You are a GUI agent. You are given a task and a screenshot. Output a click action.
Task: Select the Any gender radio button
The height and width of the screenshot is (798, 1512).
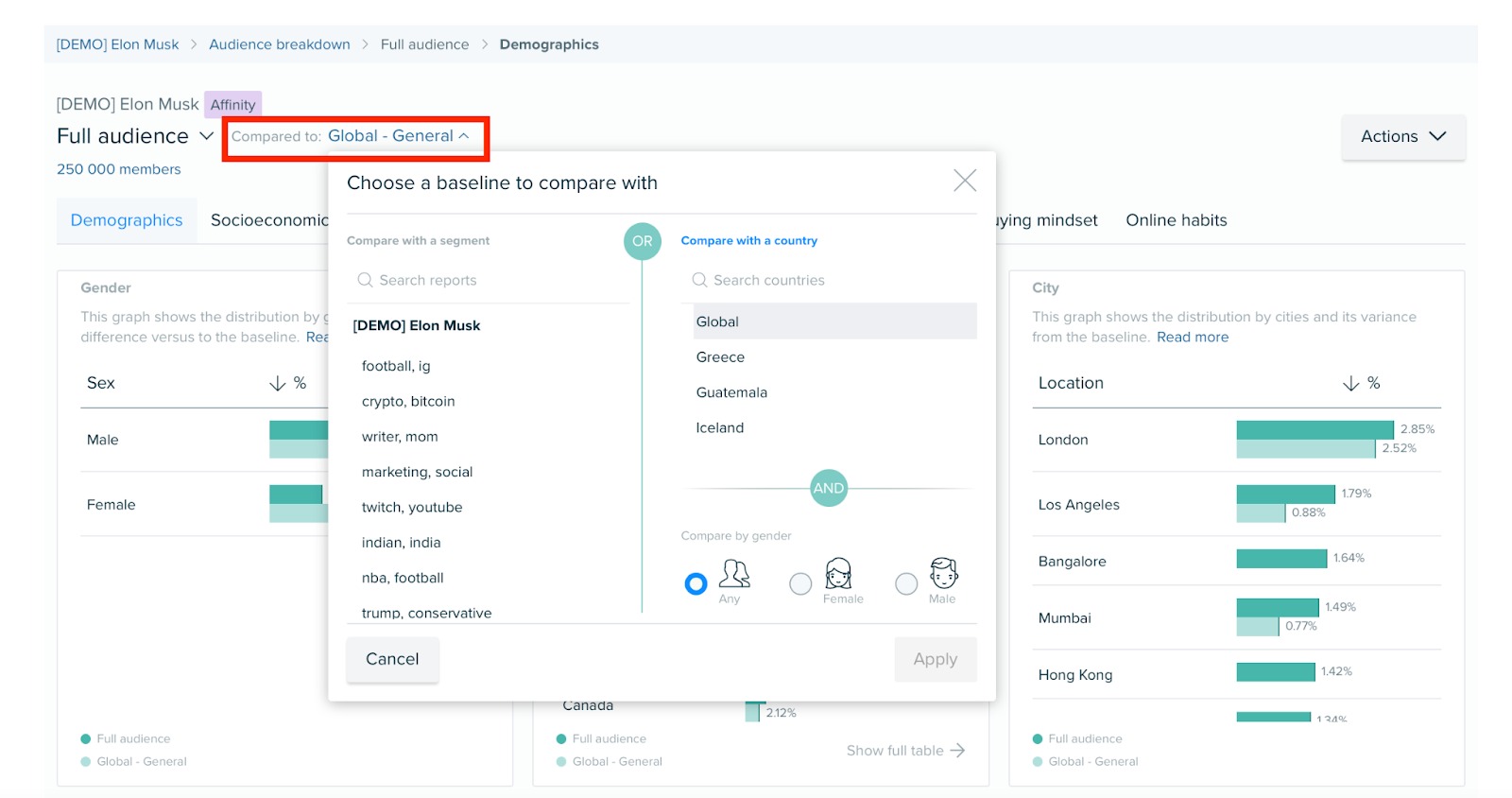point(696,584)
